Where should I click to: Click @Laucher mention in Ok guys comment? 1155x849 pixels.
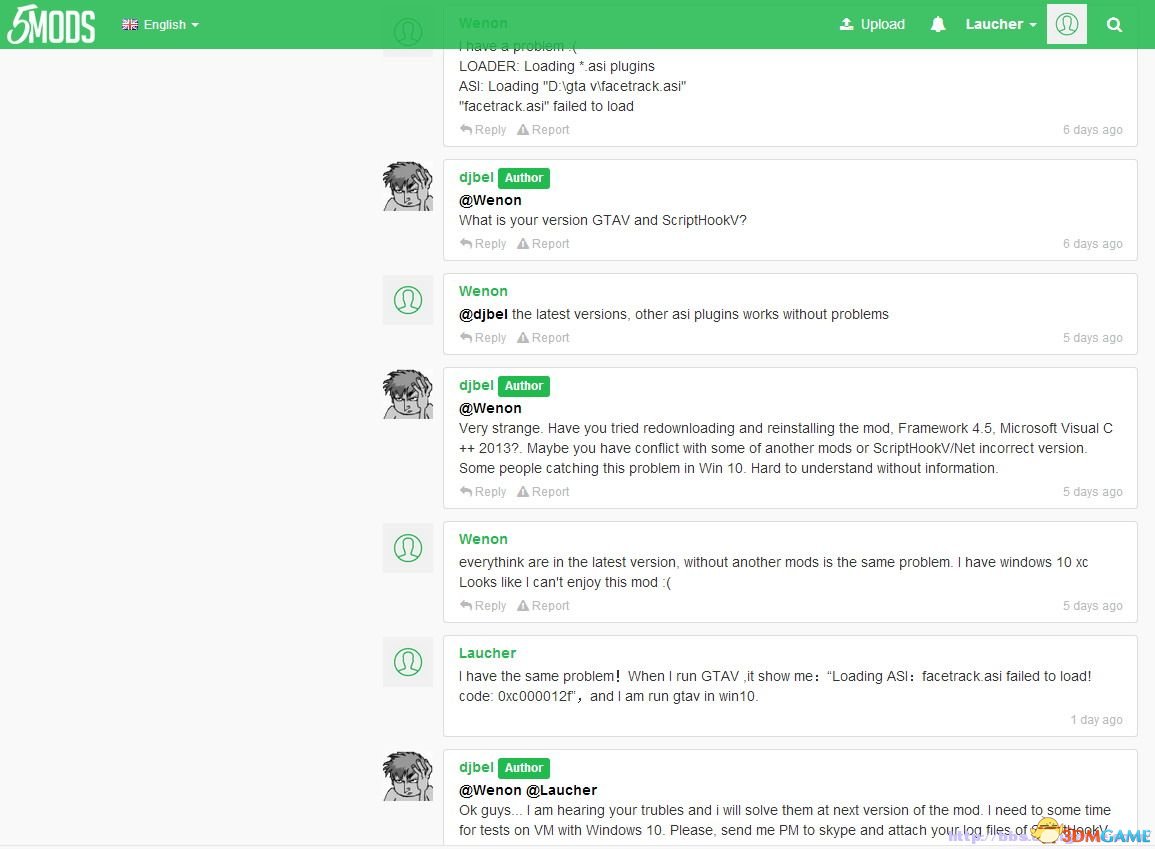[561, 790]
